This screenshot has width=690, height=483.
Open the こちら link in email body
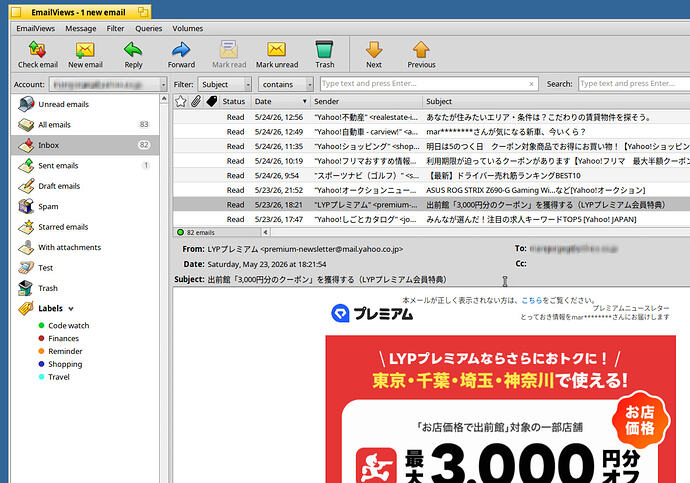pos(532,300)
